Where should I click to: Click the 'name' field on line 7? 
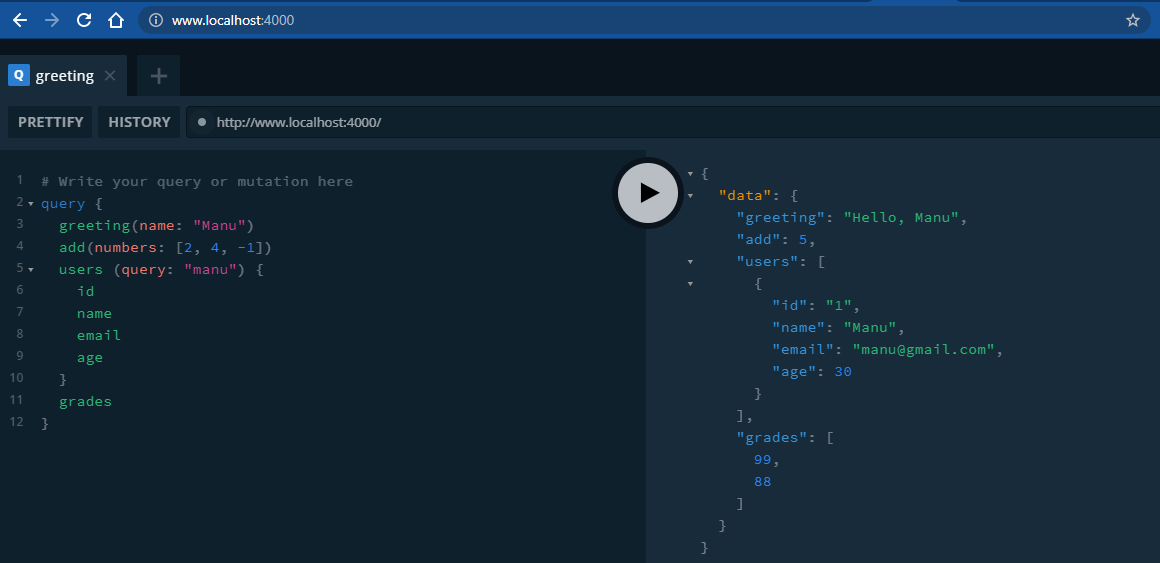tap(94, 314)
